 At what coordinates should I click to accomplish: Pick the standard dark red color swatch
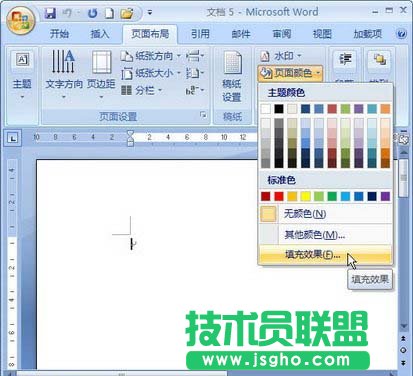[266, 196]
